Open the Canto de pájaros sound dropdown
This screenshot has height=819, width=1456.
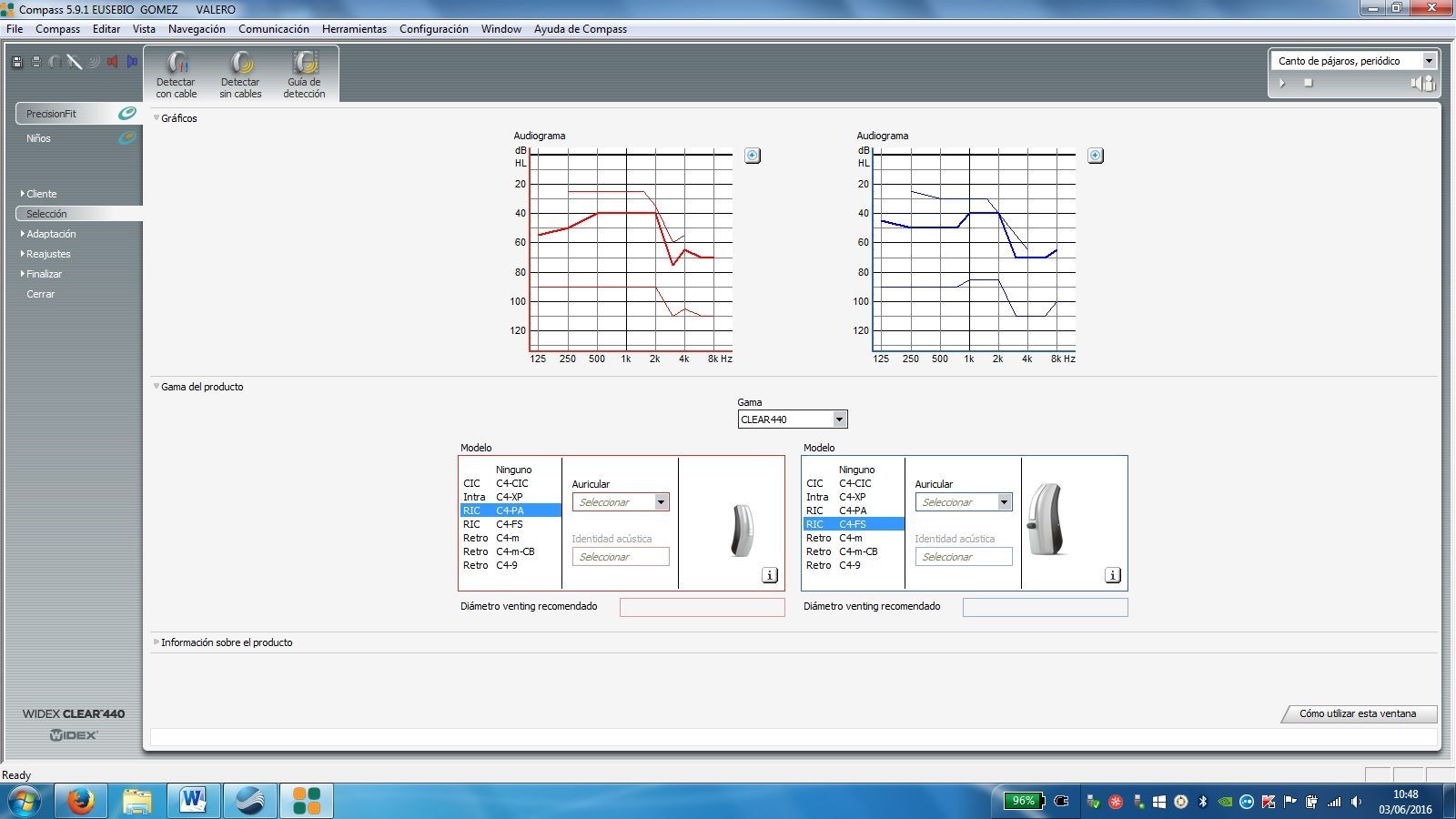point(1429,61)
